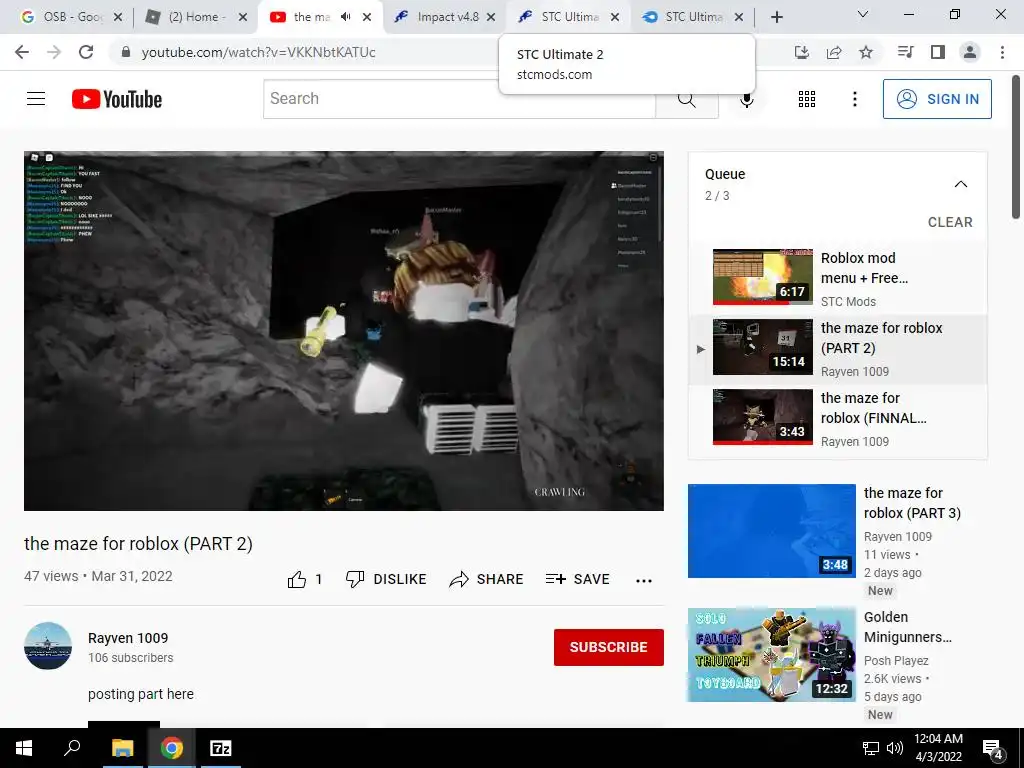Close the Impact v4.8 tab
Screen dimensions: 1024x768
click(x=491, y=17)
